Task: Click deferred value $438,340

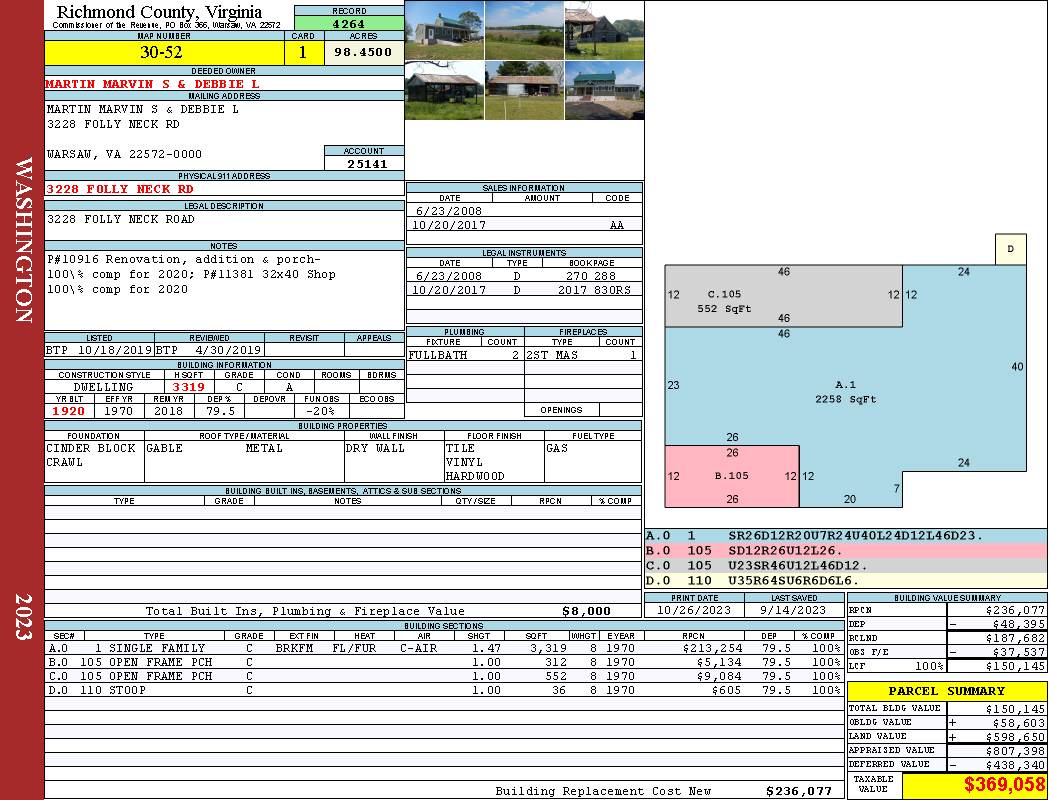Action: coord(1015,765)
